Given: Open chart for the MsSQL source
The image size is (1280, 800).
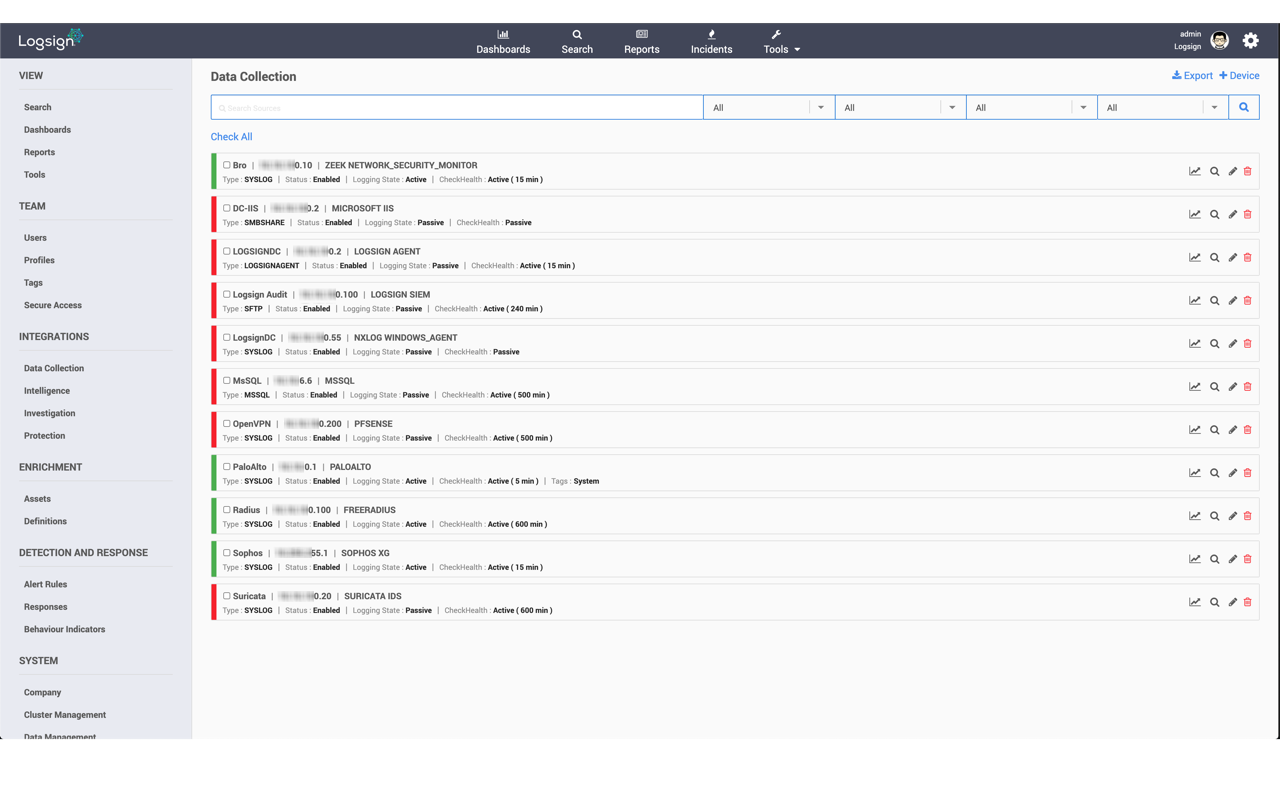Looking at the screenshot, I should pos(1195,386).
